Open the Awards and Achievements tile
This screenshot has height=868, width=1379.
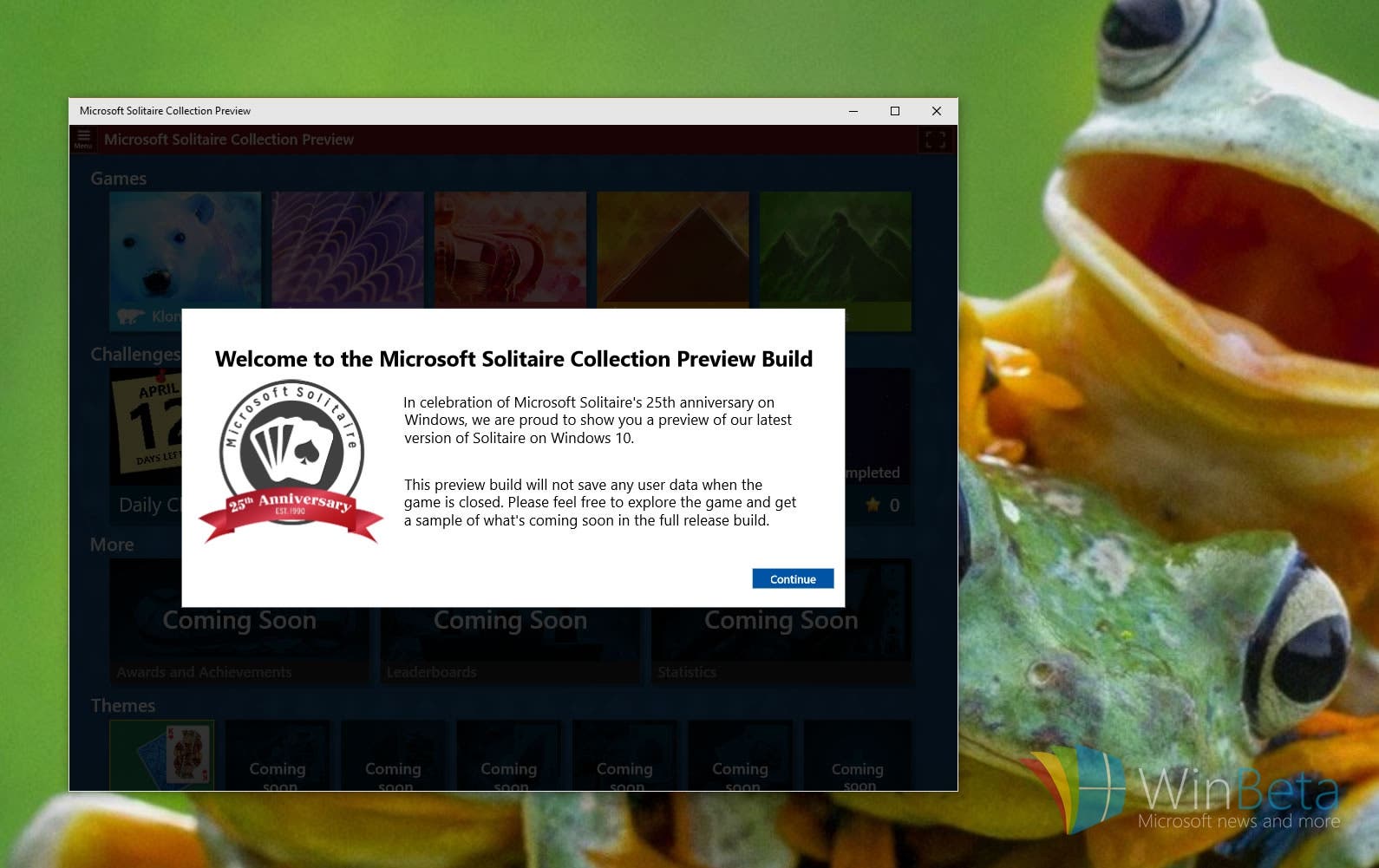[239, 622]
